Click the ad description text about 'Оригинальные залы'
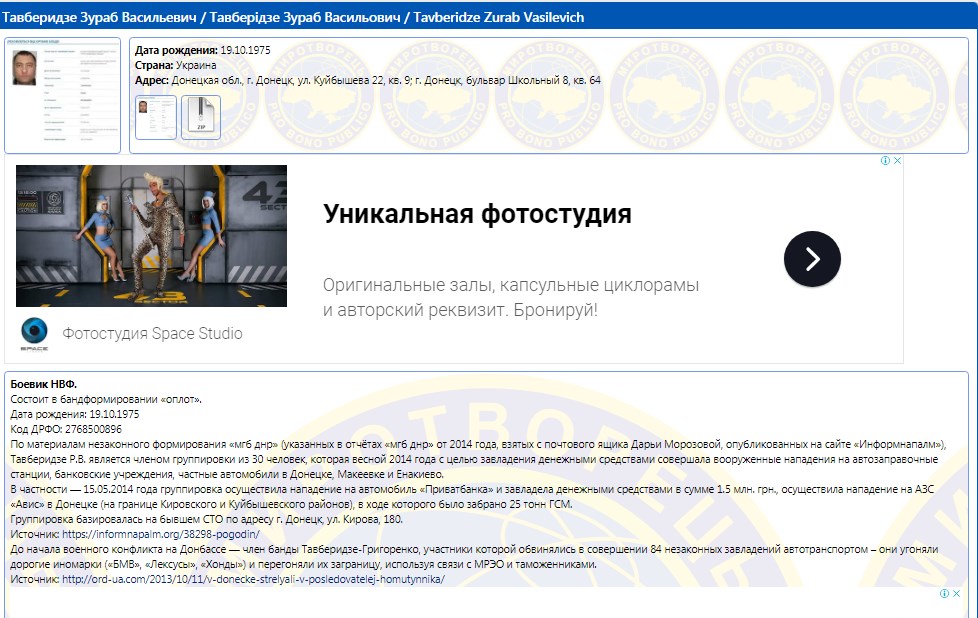Viewport: 978px width, 618px height. 510,297
